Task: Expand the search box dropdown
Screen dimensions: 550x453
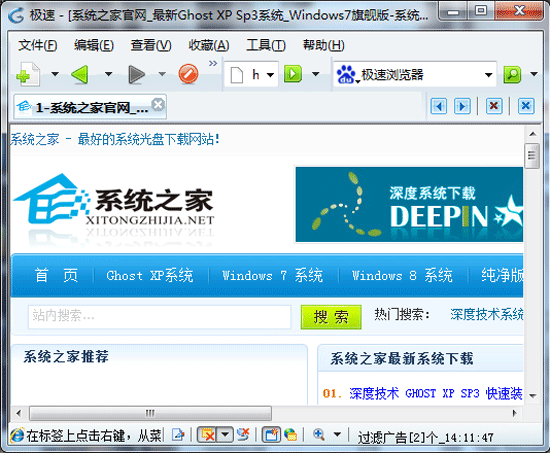Action: tap(488, 75)
